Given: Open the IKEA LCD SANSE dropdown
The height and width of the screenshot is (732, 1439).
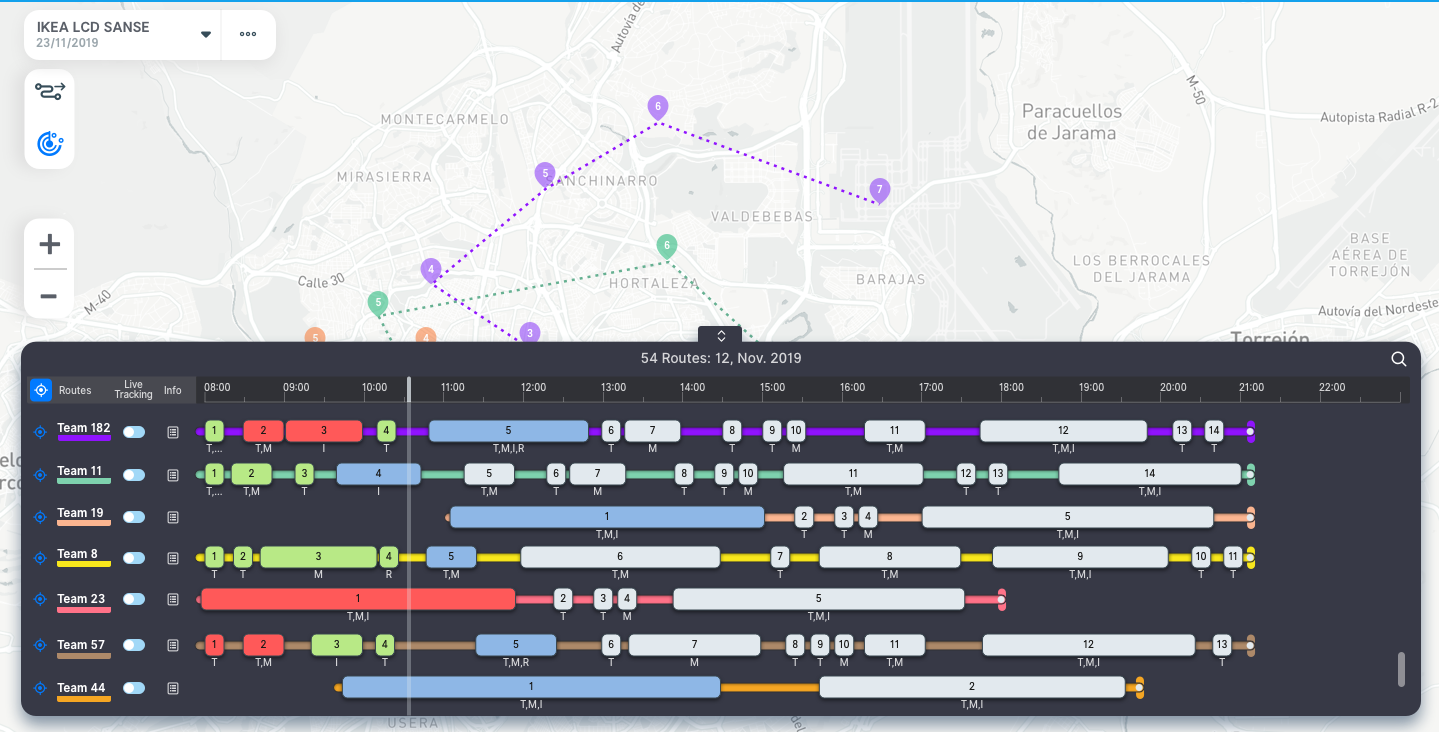Looking at the screenshot, I should coord(206,34).
